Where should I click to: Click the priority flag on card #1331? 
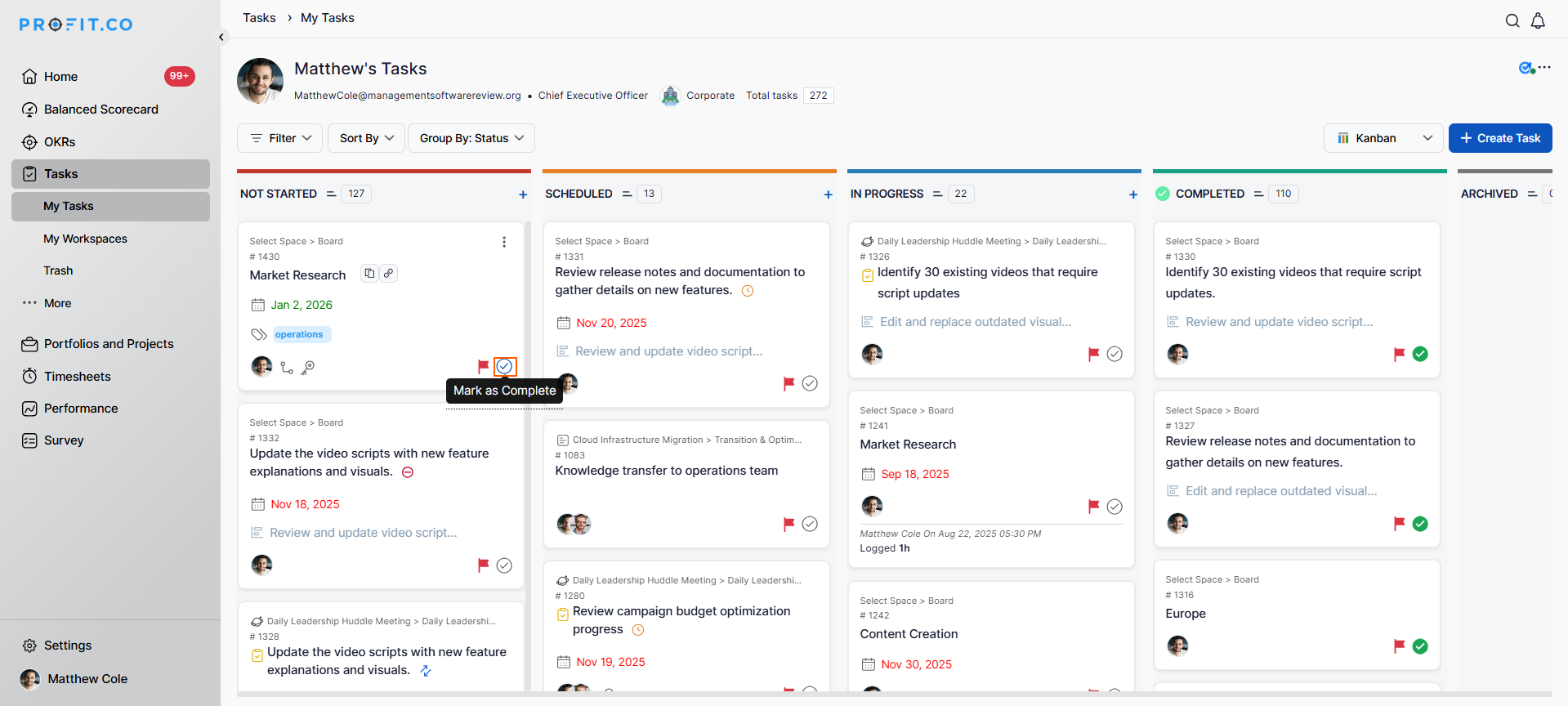[788, 383]
